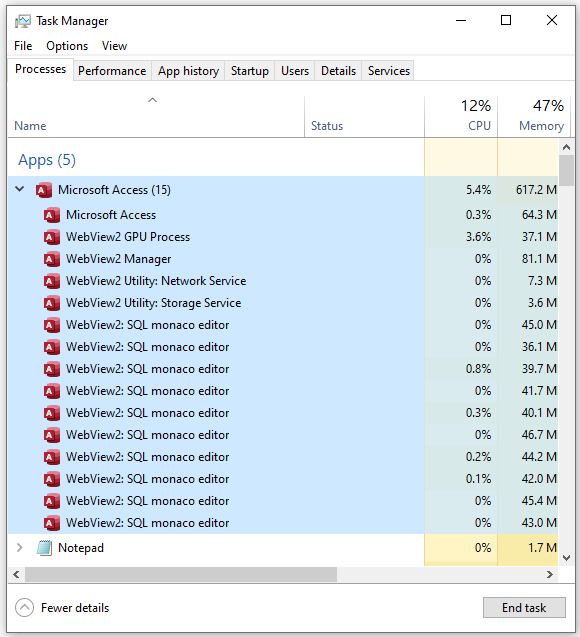
Task: Click the icon of the 36.1 M SQL monaco editor
Action: [x=52, y=347]
